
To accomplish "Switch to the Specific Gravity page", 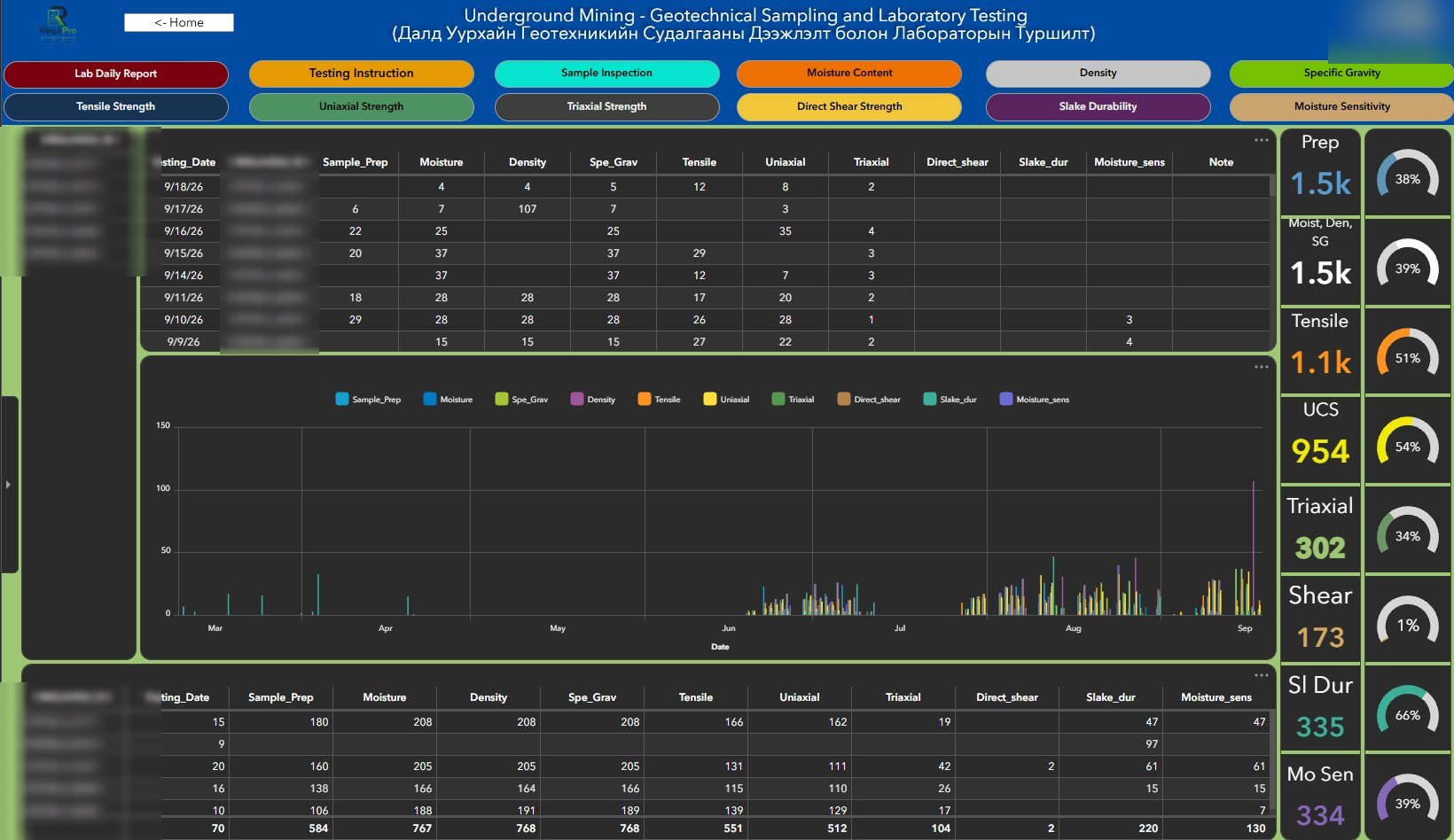I will pos(1341,74).
